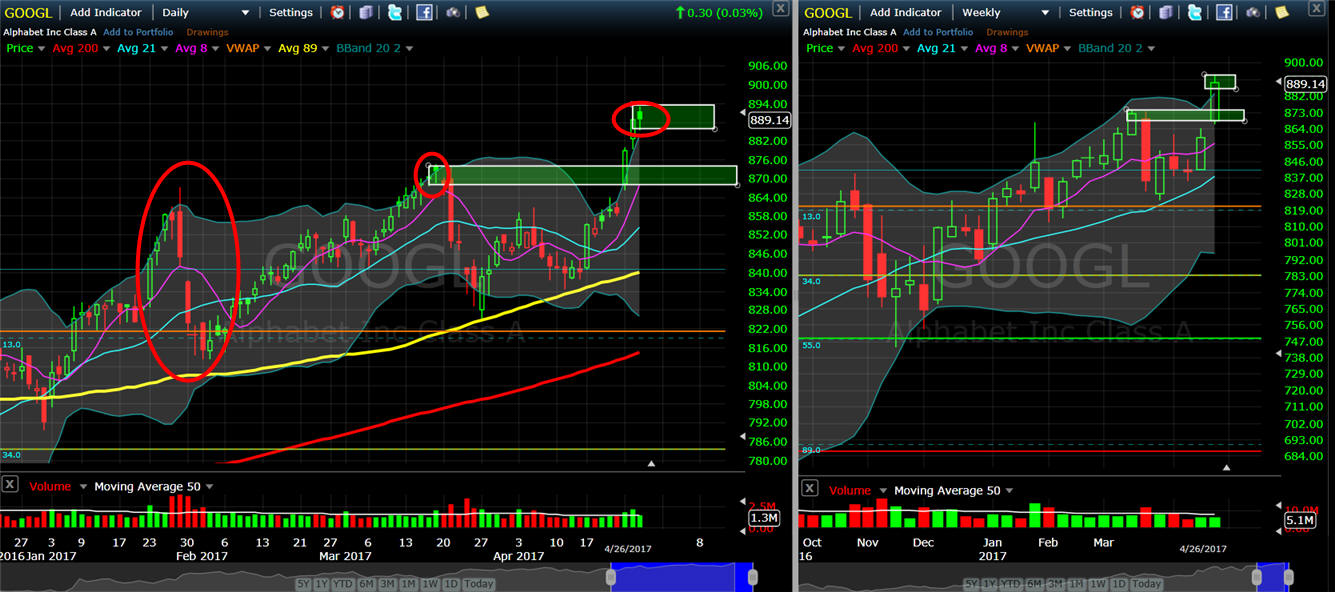Close the Volume panel in the Weekly chart
Image resolution: width=1335 pixels, height=592 pixels.
pos(809,488)
